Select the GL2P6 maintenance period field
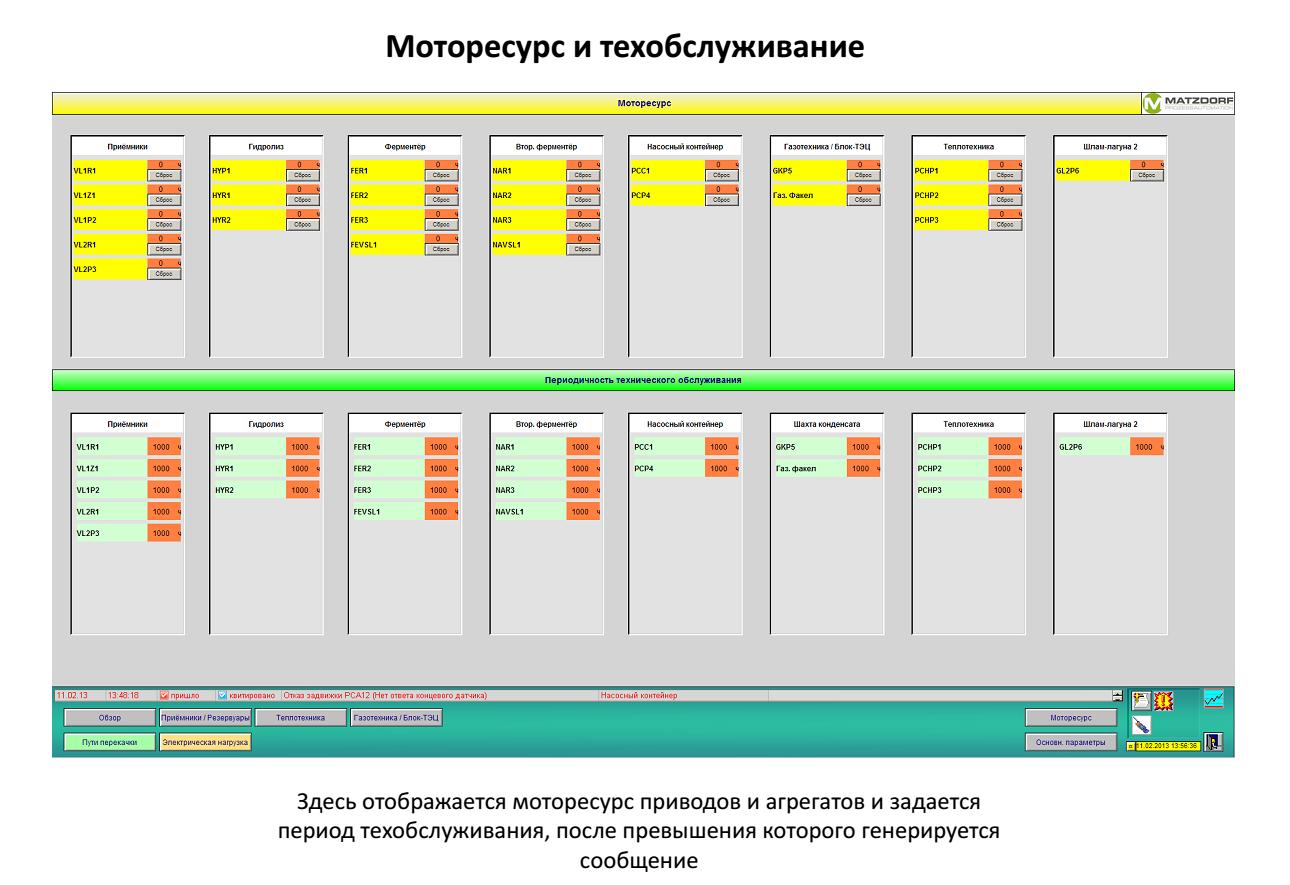1290x885 pixels. pyautogui.click(x=1147, y=447)
